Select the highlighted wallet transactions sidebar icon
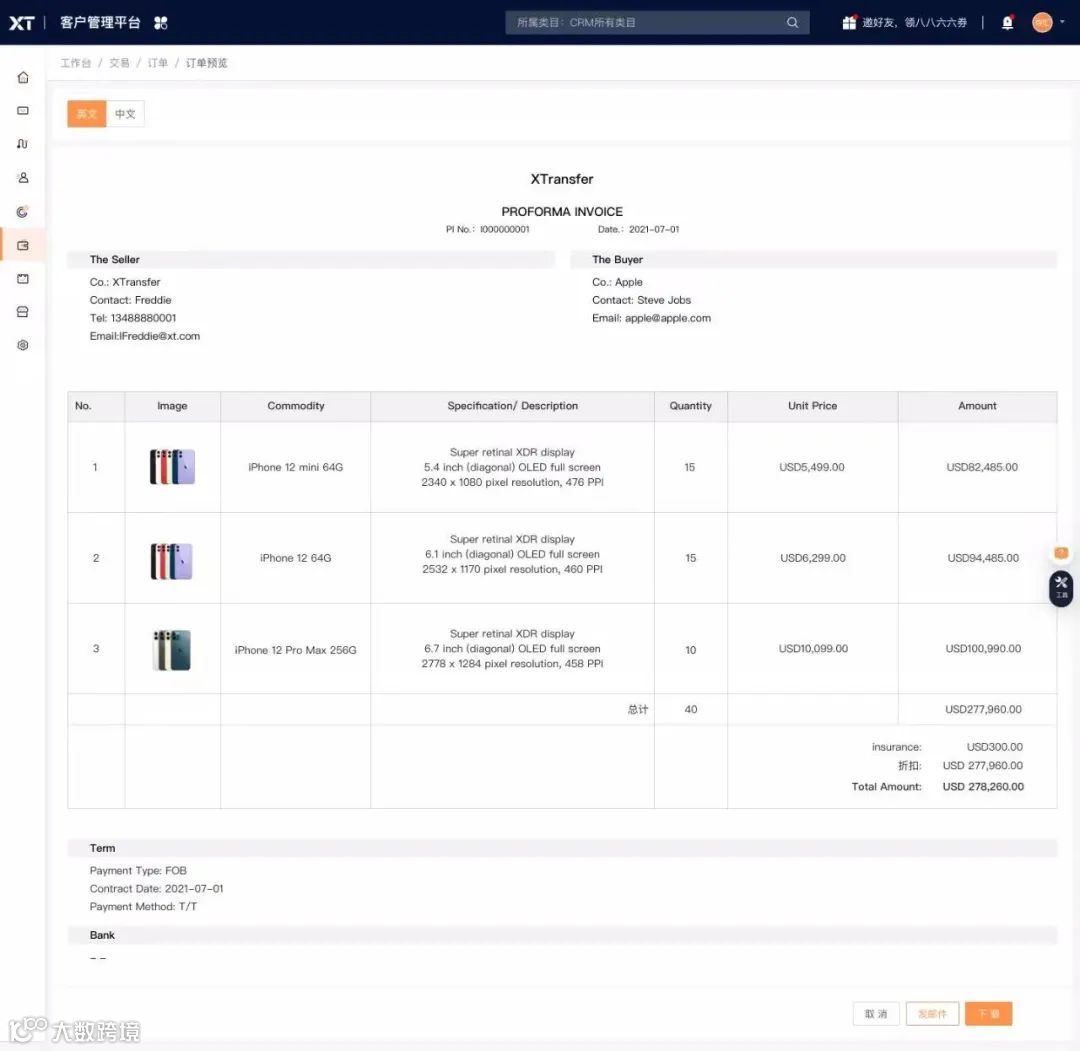The height and width of the screenshot is (1051, 1080). click(x=23, y=245)
